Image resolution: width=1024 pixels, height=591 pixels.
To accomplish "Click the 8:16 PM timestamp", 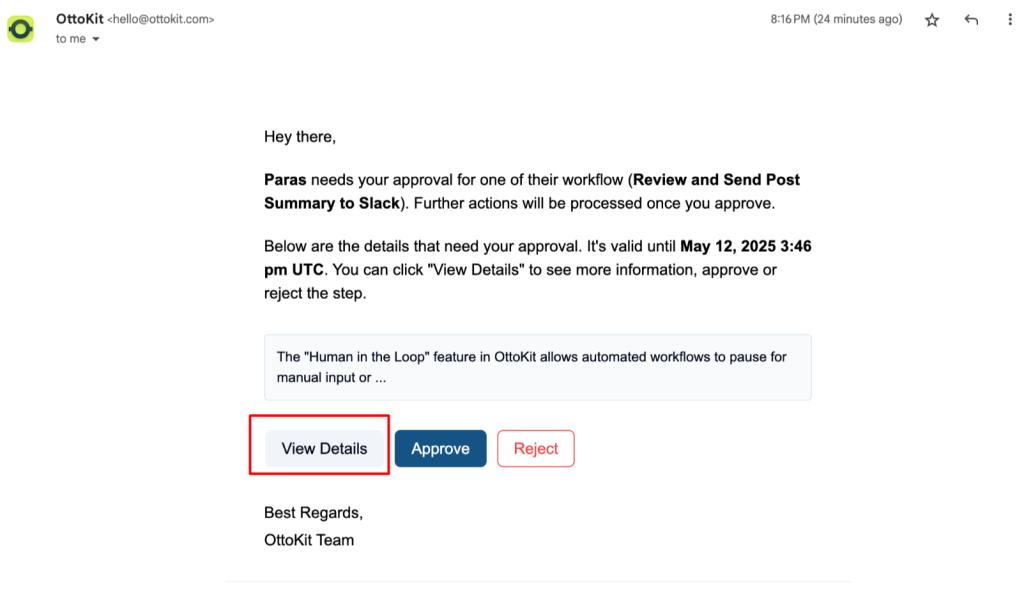I will point(836,19).
